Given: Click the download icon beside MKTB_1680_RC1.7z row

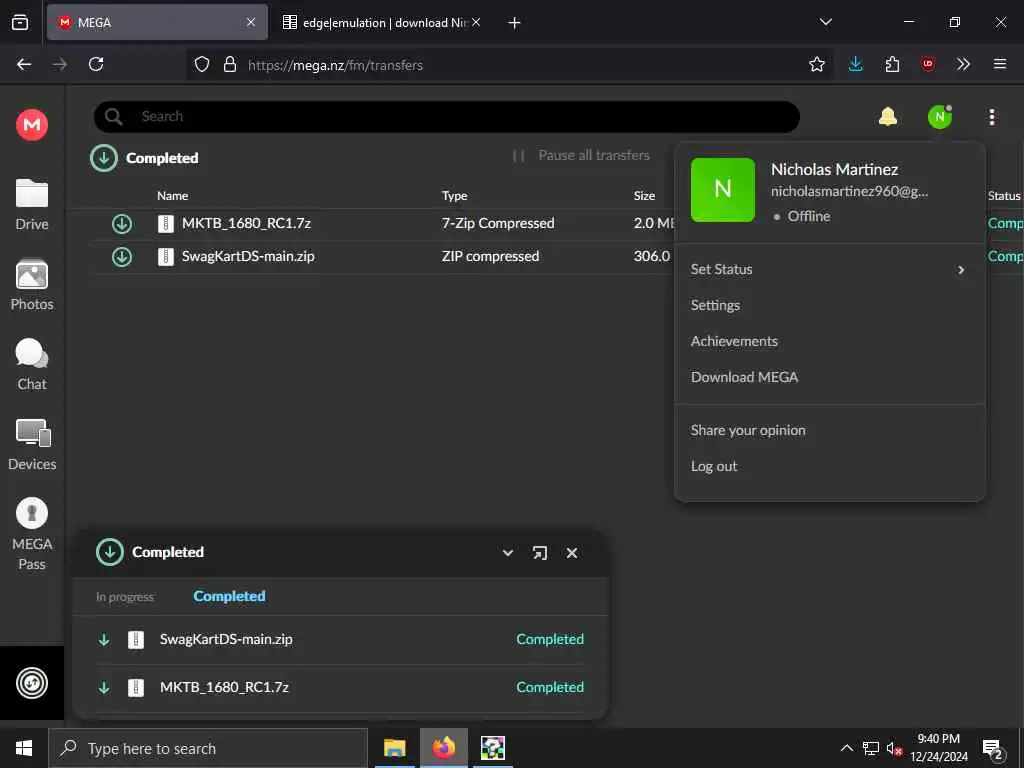Looking at the screenshot, I should pyautogui.click(x=121, y=224).
